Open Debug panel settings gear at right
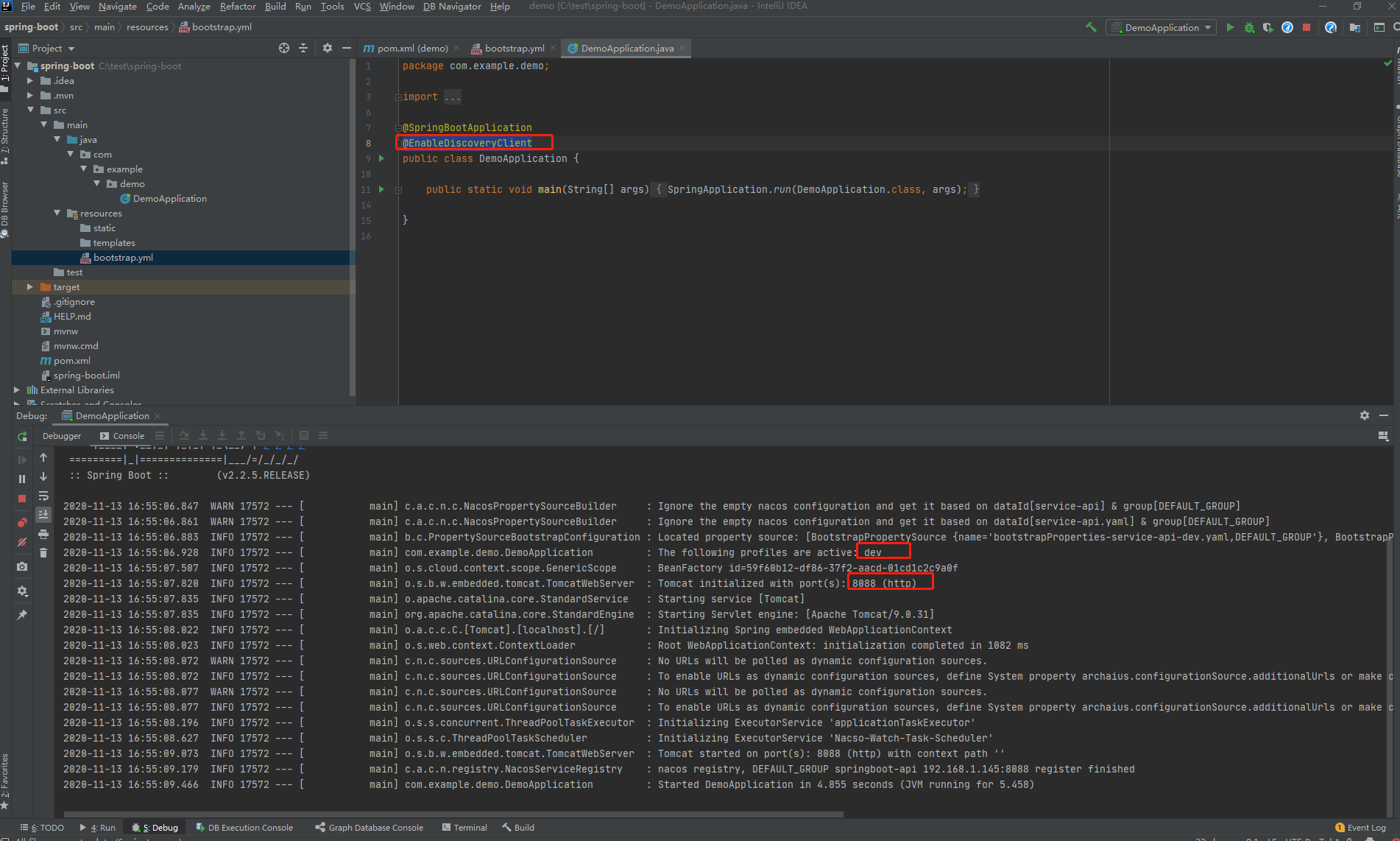The height and width of the screenshot is (841, 1400). 1365,415
